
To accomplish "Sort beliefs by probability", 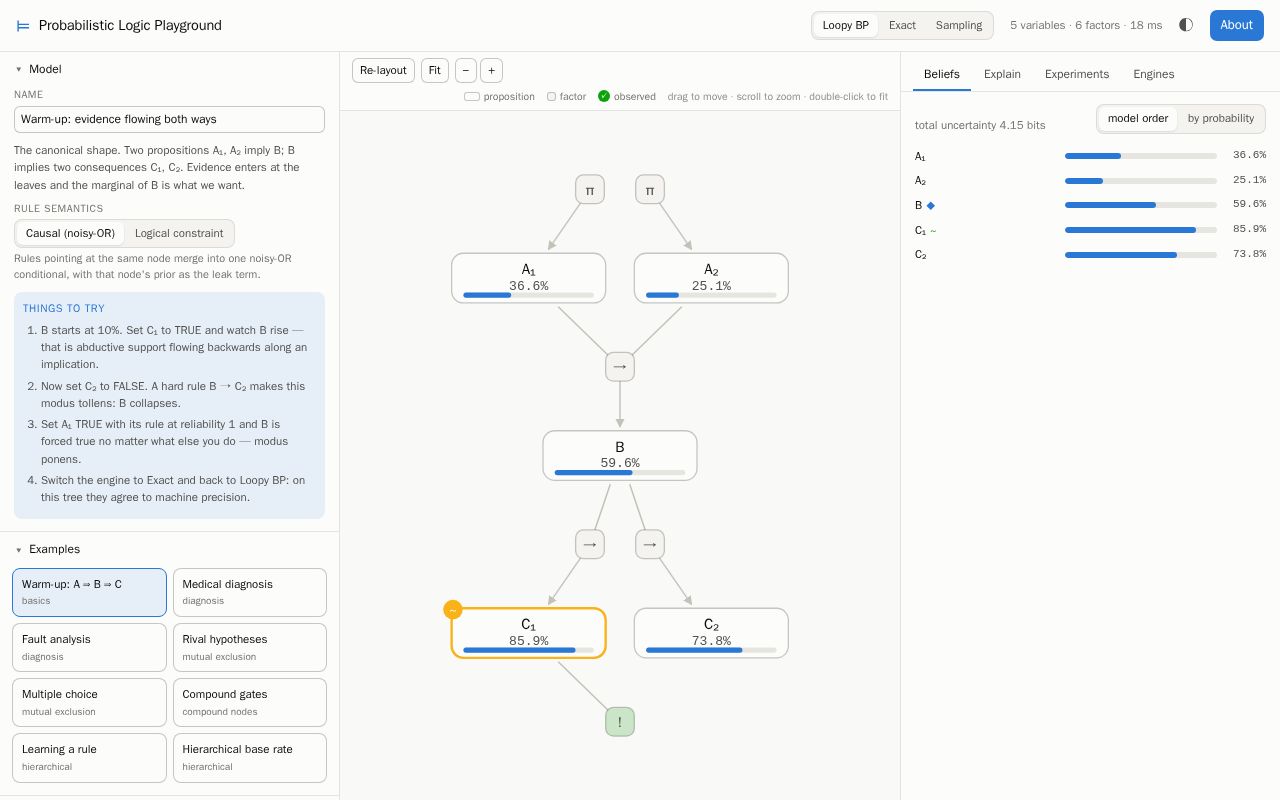I will [1221, 118].
